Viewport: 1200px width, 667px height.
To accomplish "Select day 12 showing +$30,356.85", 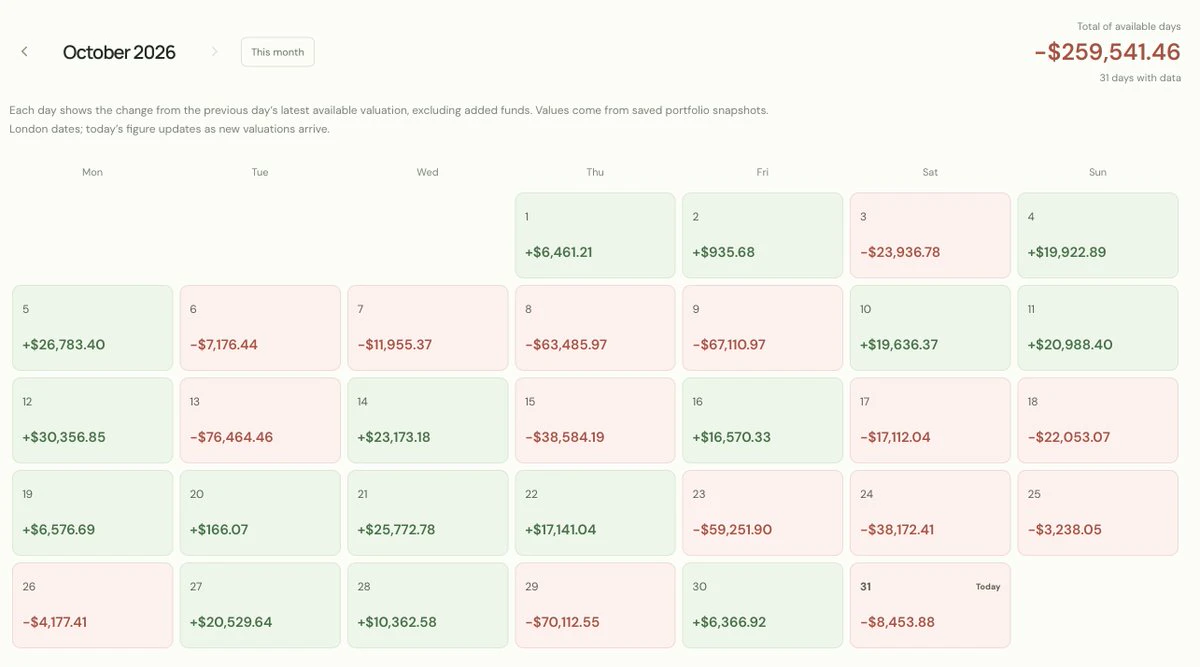I will (x=92, y=421).
